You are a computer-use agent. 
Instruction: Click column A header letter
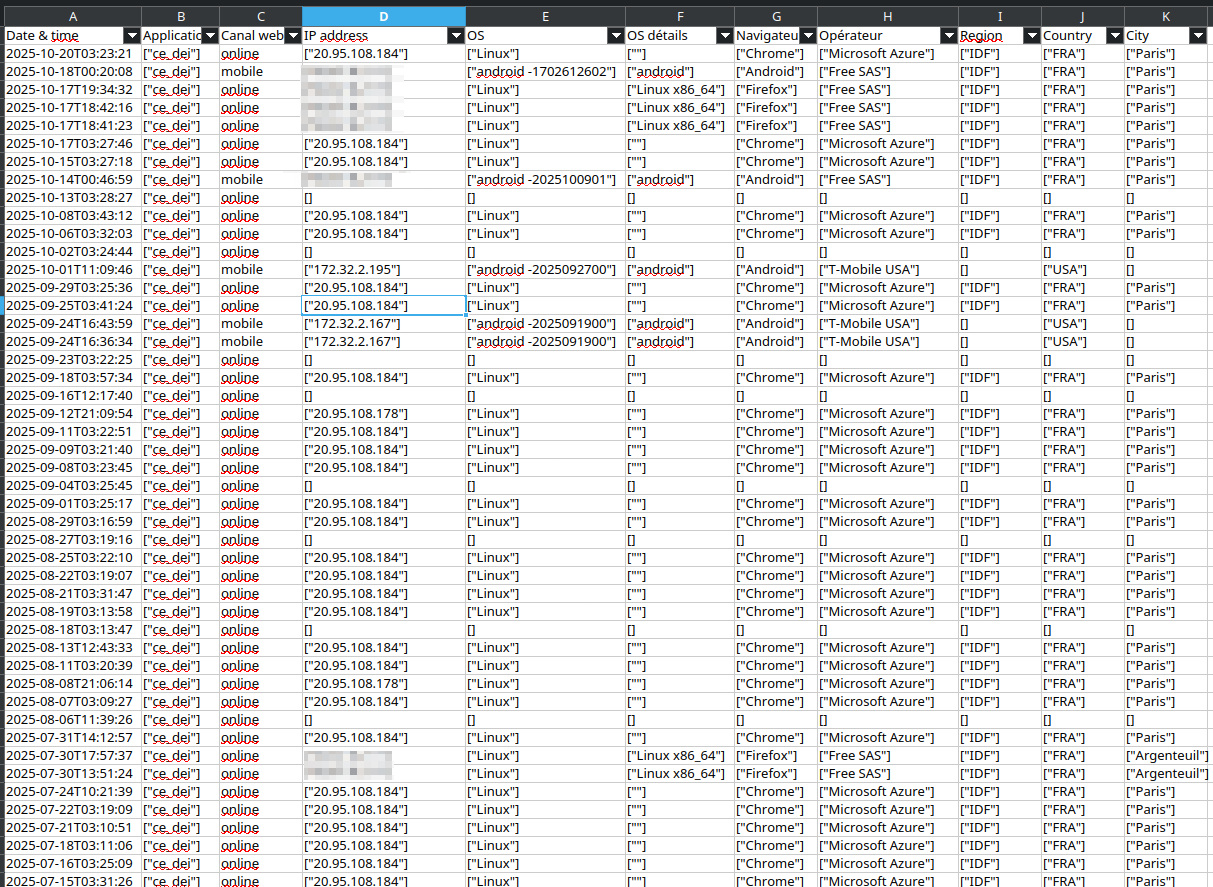point(72,17)
